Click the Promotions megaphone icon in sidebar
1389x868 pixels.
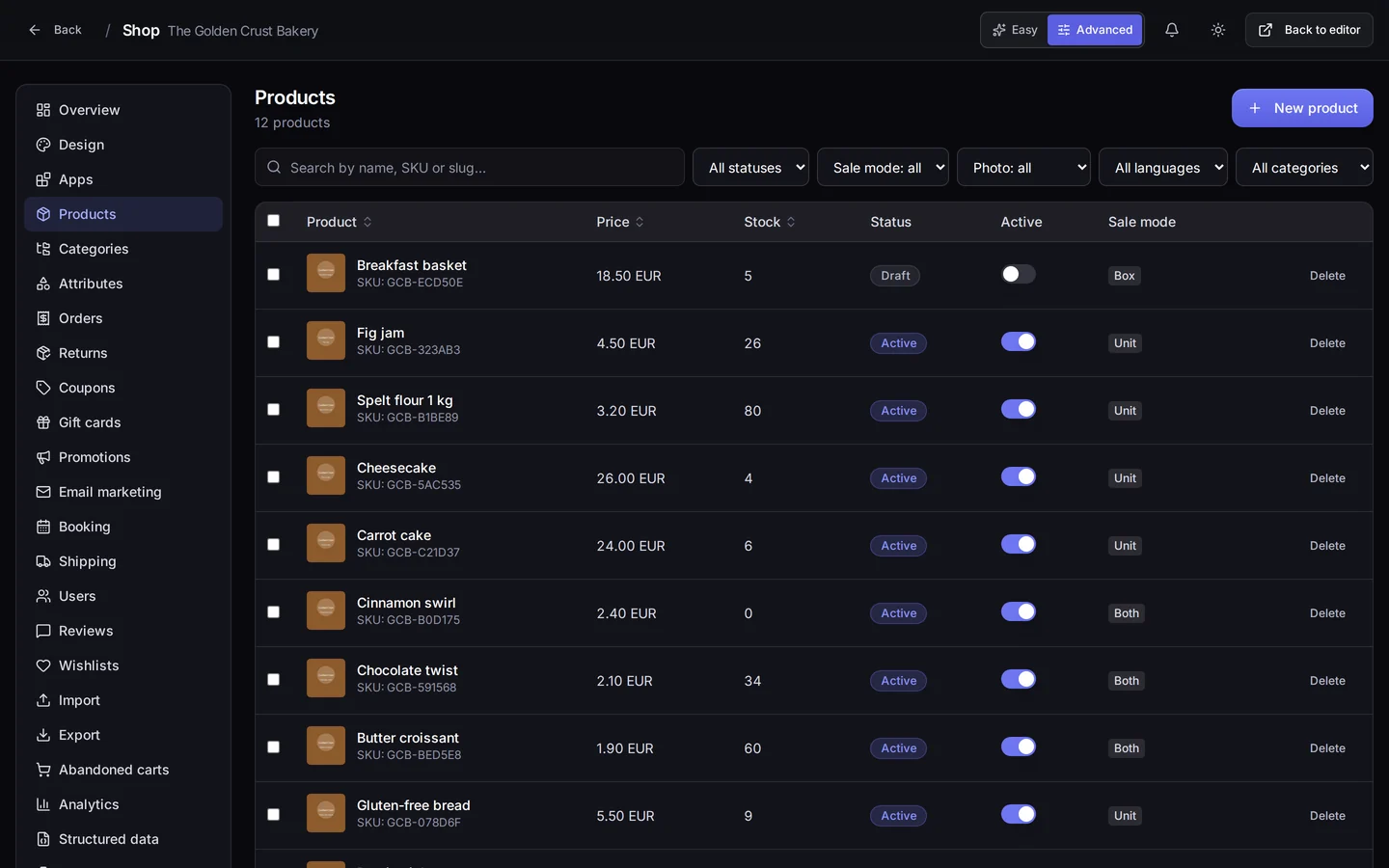pyautogui.click(x=43, y=457)
